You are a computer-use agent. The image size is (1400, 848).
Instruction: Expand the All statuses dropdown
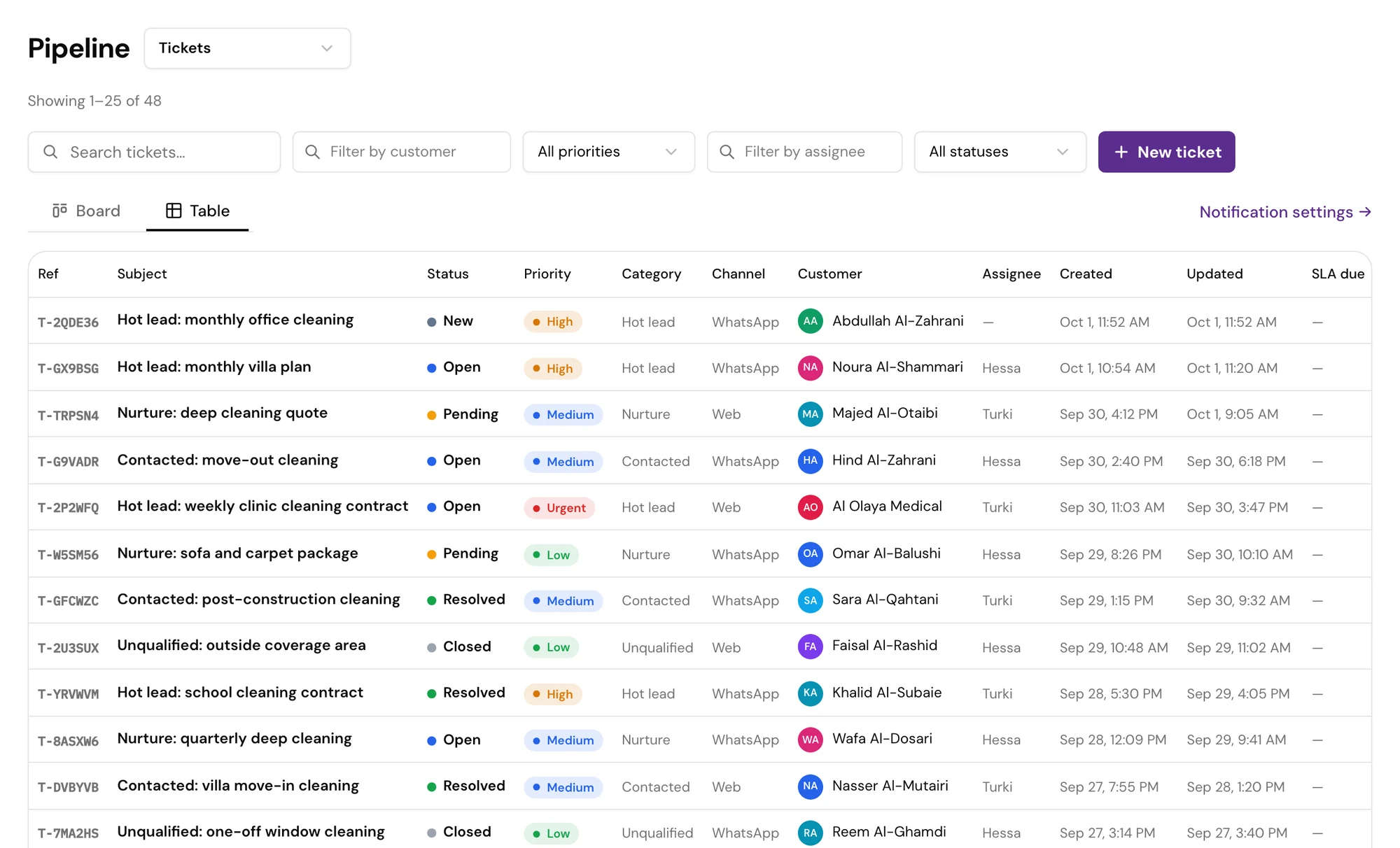point(1000,152)
